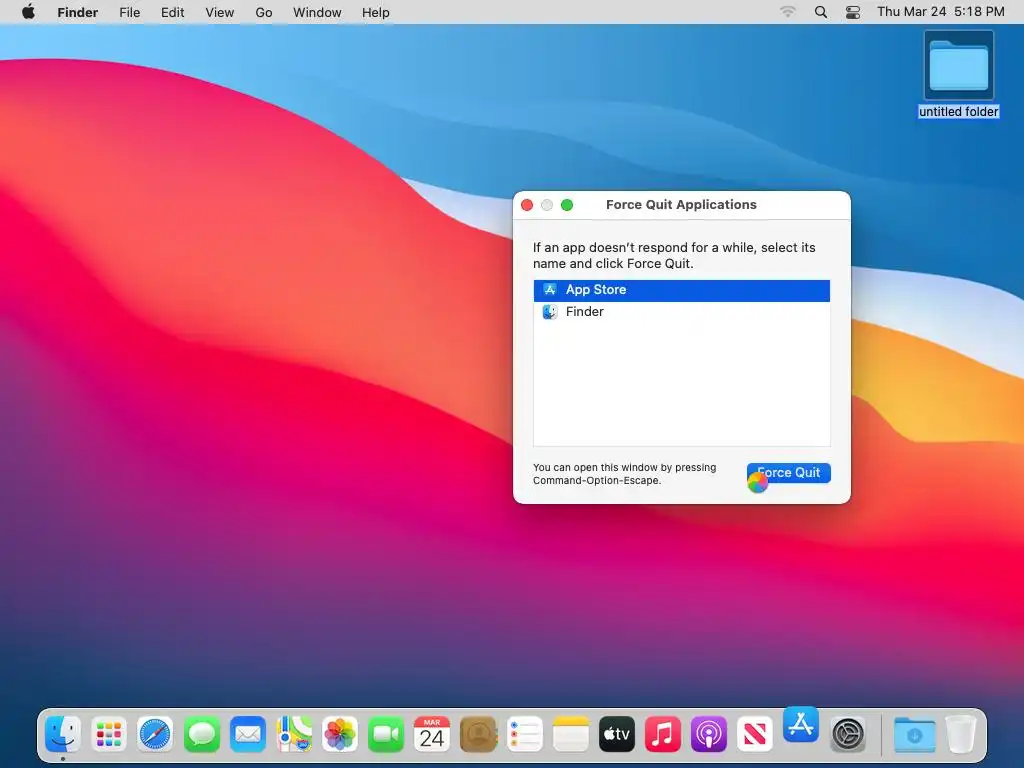Image resolution: width=1024 pixels, height=768 pixels.
Task: Click the Force Quit button
Action: [789, 473]
